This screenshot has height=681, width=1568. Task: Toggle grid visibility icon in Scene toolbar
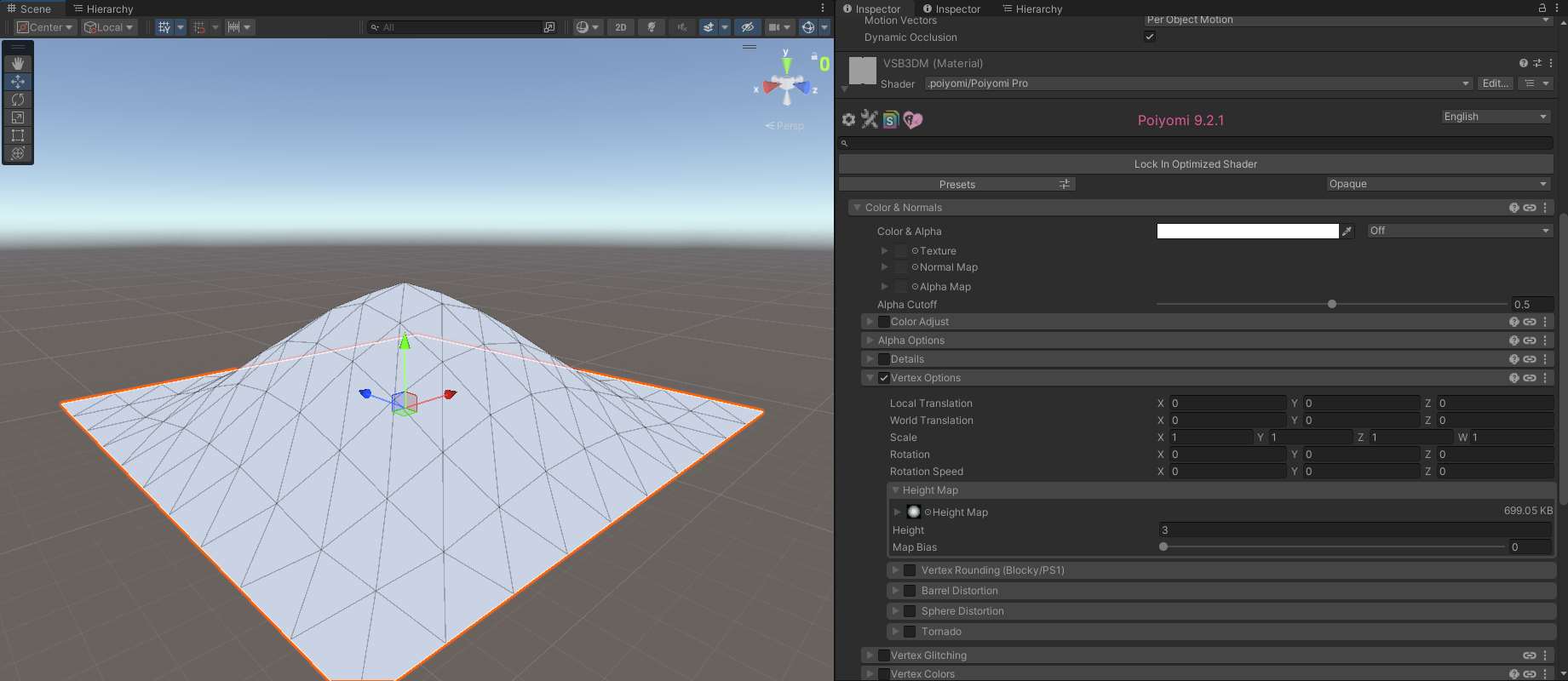(x=164, y=27)
